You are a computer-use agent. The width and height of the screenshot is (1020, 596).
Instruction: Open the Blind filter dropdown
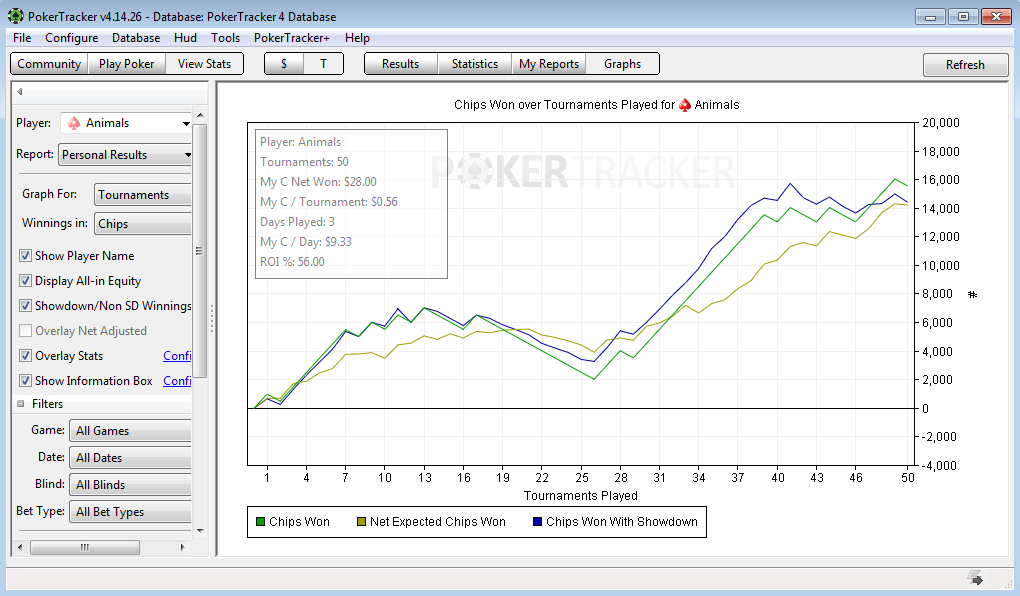pyautogui.click(x=130, y=485)
